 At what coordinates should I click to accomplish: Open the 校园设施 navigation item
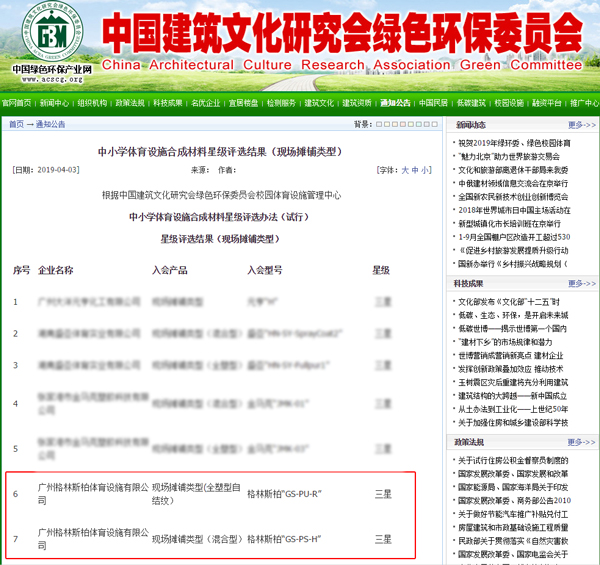point(509,103)
